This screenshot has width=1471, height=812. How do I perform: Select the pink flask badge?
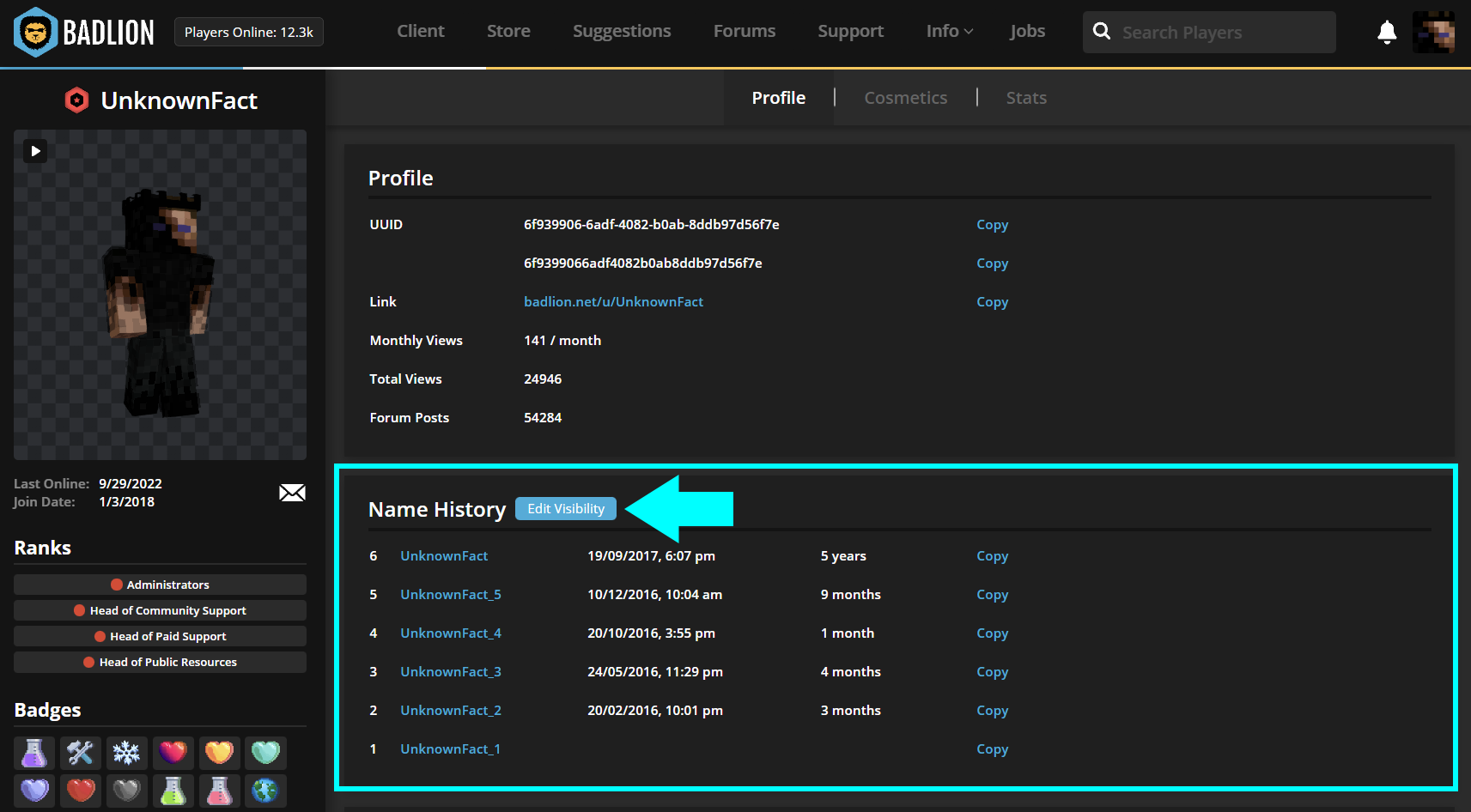tap(220, 791)
